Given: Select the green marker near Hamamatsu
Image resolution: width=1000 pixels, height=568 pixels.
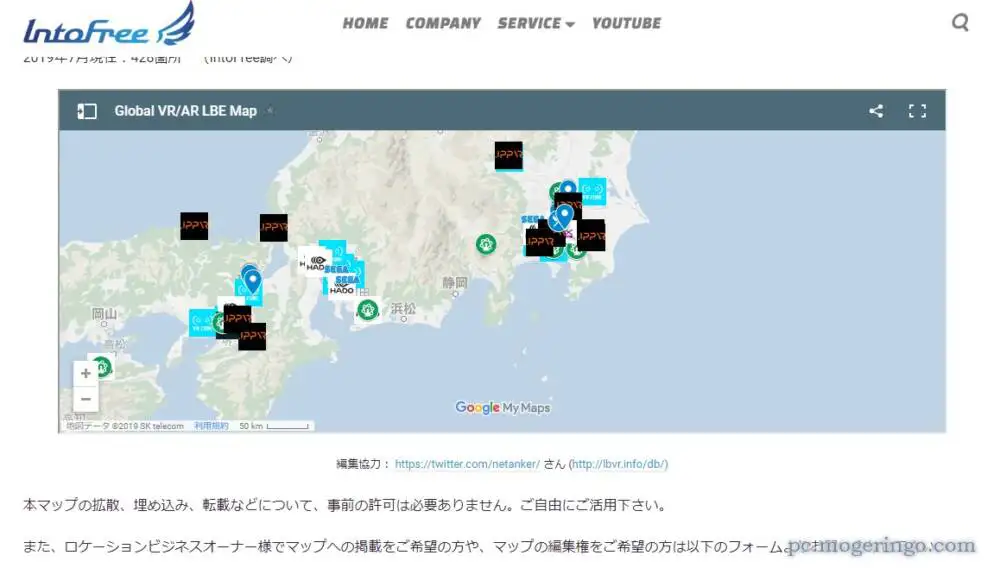Looking at the screenshot, I should pos(367,310).
